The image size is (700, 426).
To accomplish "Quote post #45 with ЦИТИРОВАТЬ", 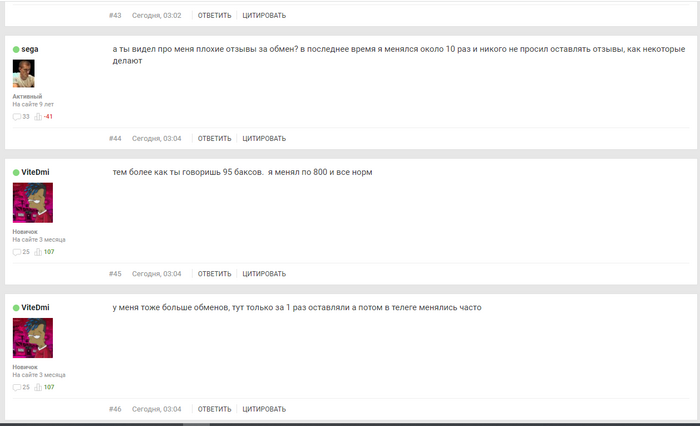I will tap(264, 274).
